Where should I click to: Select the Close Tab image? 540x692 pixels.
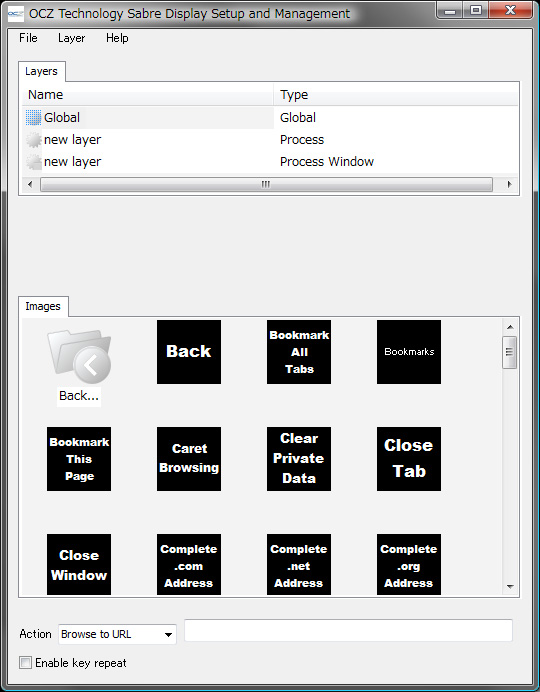409,459
